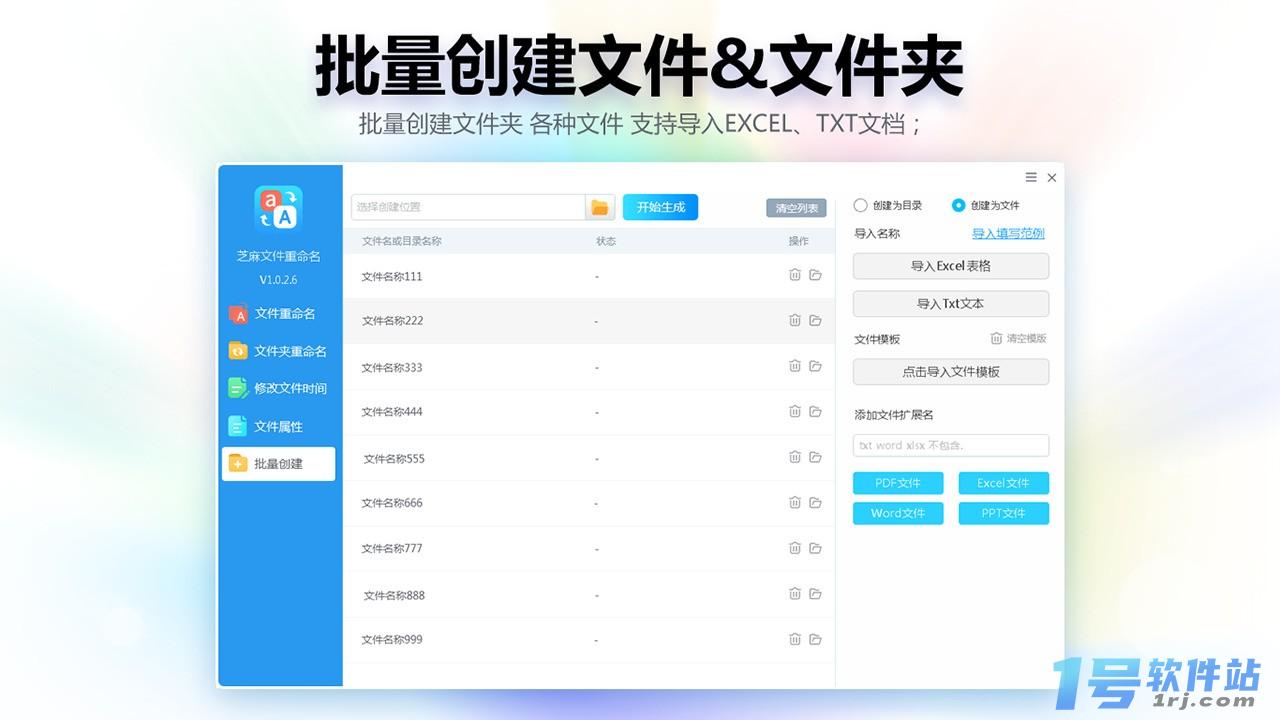Click the 文件名称555 row text
This screenshot has height=720, width=1280.
pyautogui.click(x=394, y=458)
